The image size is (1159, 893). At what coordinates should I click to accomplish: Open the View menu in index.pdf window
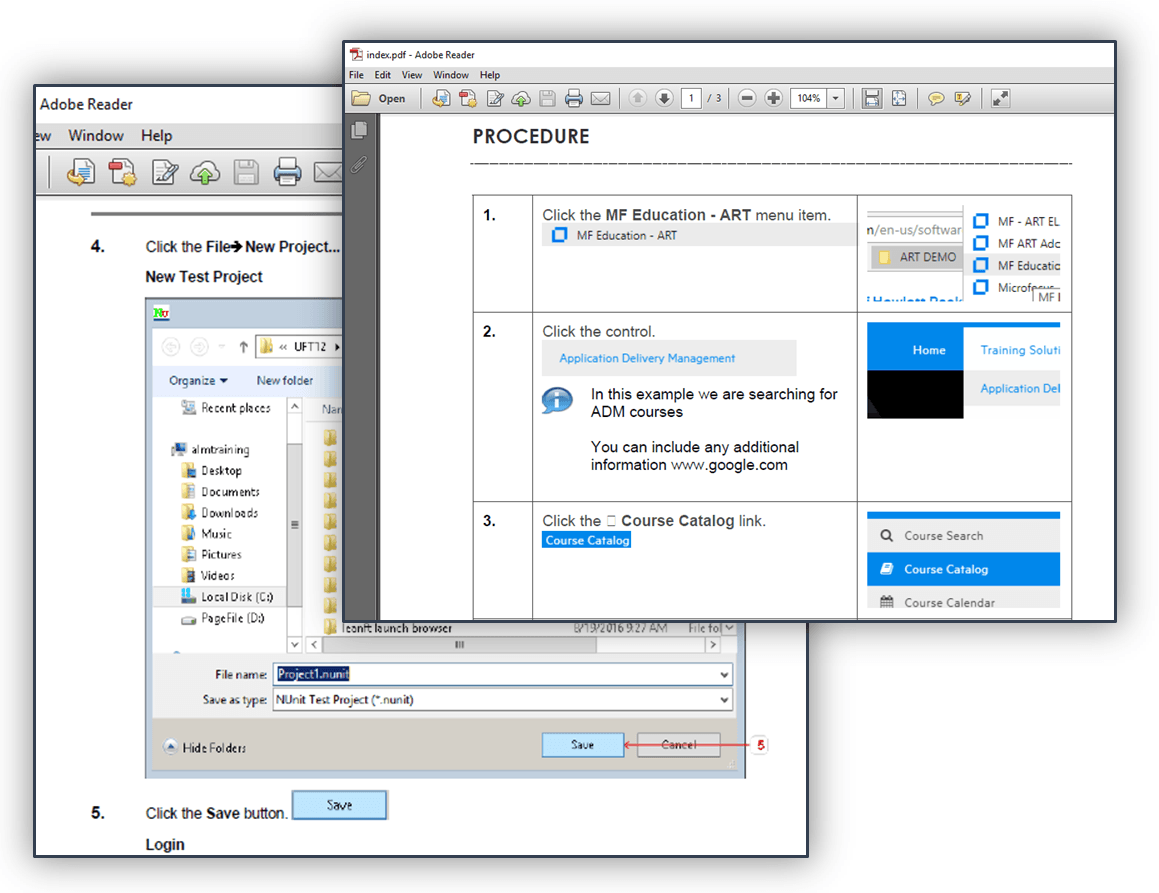coord(412,75)
